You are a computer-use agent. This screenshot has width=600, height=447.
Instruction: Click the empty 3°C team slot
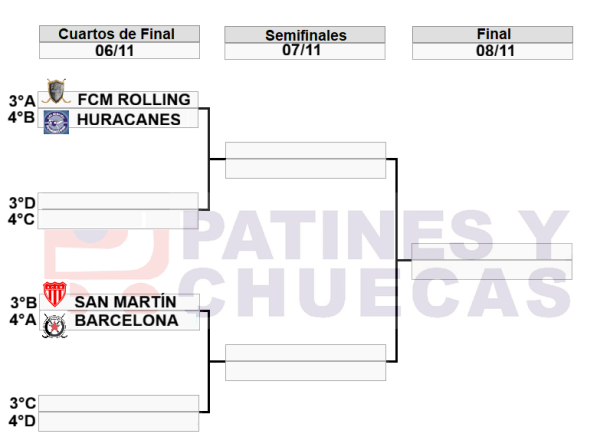coord(119,403)
